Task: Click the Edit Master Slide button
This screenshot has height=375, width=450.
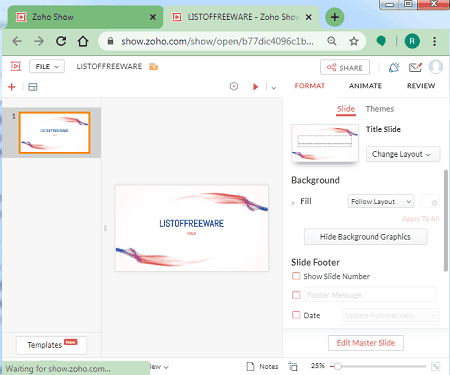Action: 366,343
